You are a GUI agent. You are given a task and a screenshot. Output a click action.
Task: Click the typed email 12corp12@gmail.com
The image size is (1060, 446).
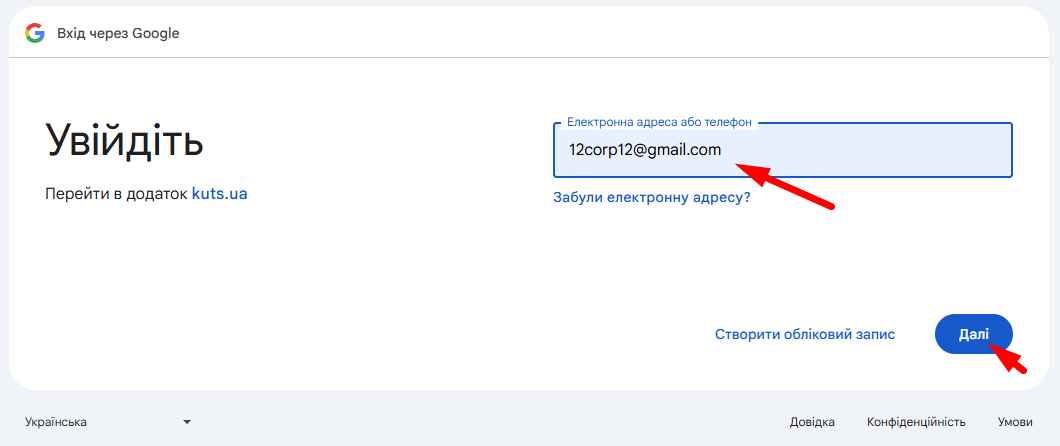click(644, 150)
